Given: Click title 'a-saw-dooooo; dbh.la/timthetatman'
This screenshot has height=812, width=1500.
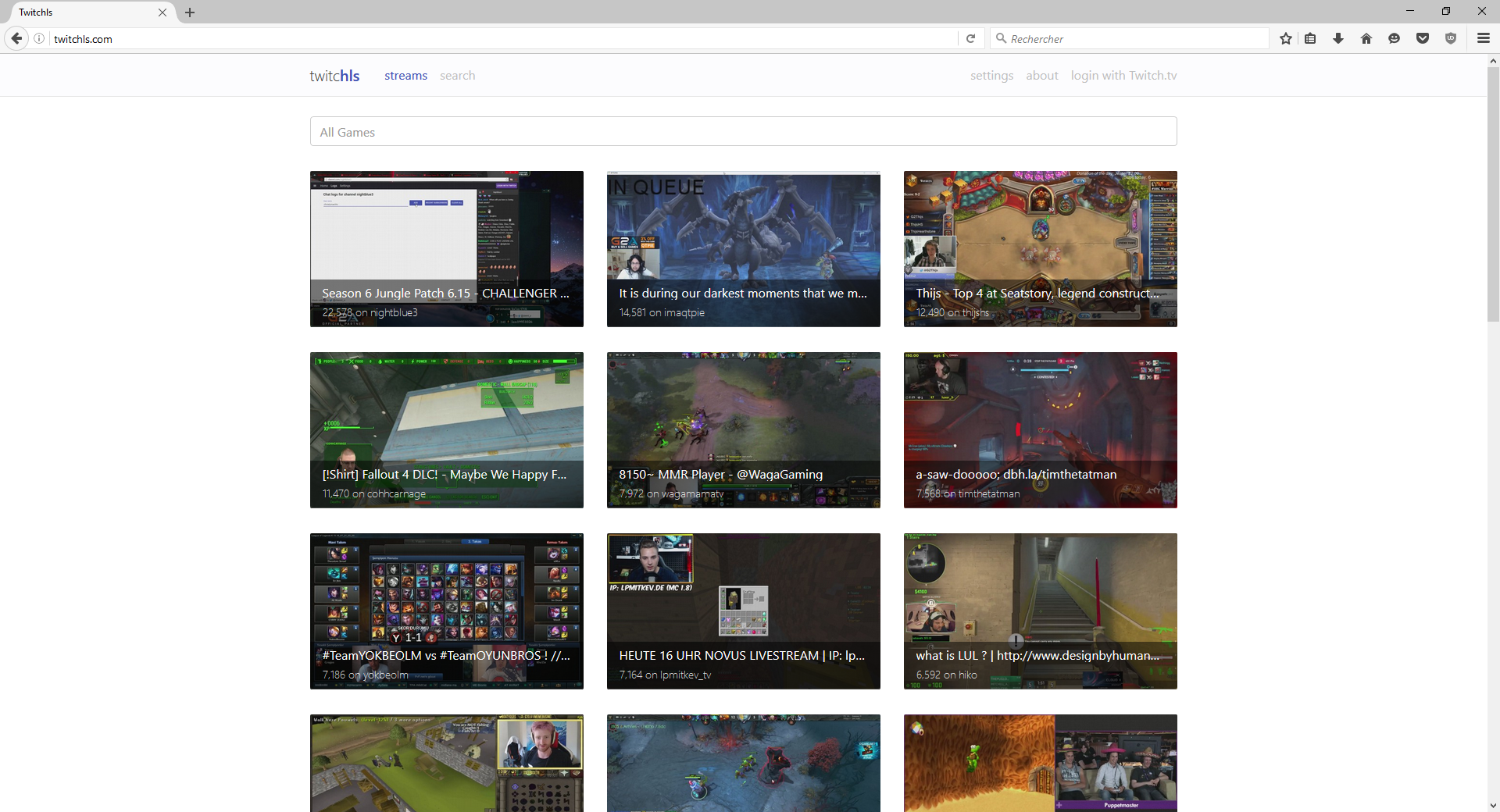Looking at the screenshot, I should coord(1016,475).
